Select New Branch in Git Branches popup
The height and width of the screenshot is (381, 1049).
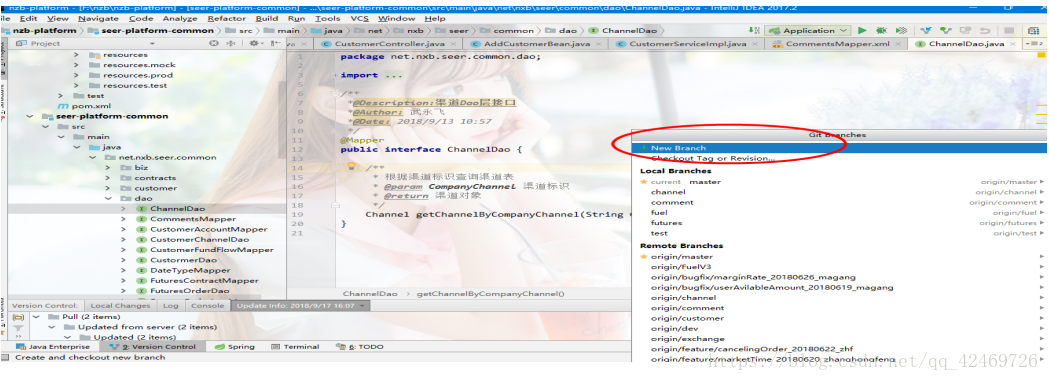(x=840, y=148)
